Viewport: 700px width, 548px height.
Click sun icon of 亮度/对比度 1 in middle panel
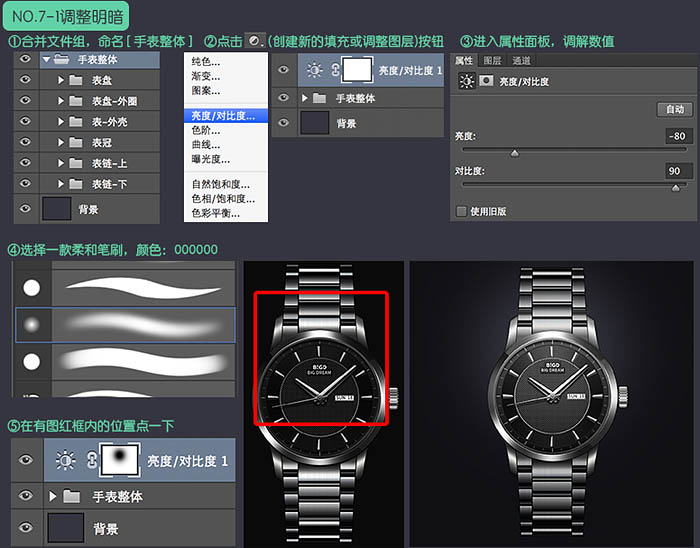click(314, 70)
